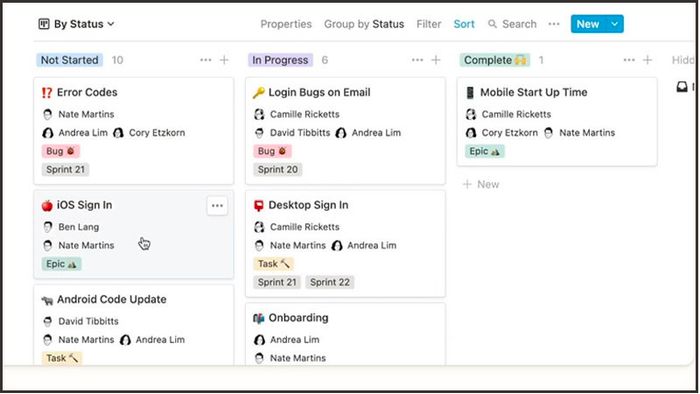Add a card to the Complete column
700x394 pixels.
647,60
